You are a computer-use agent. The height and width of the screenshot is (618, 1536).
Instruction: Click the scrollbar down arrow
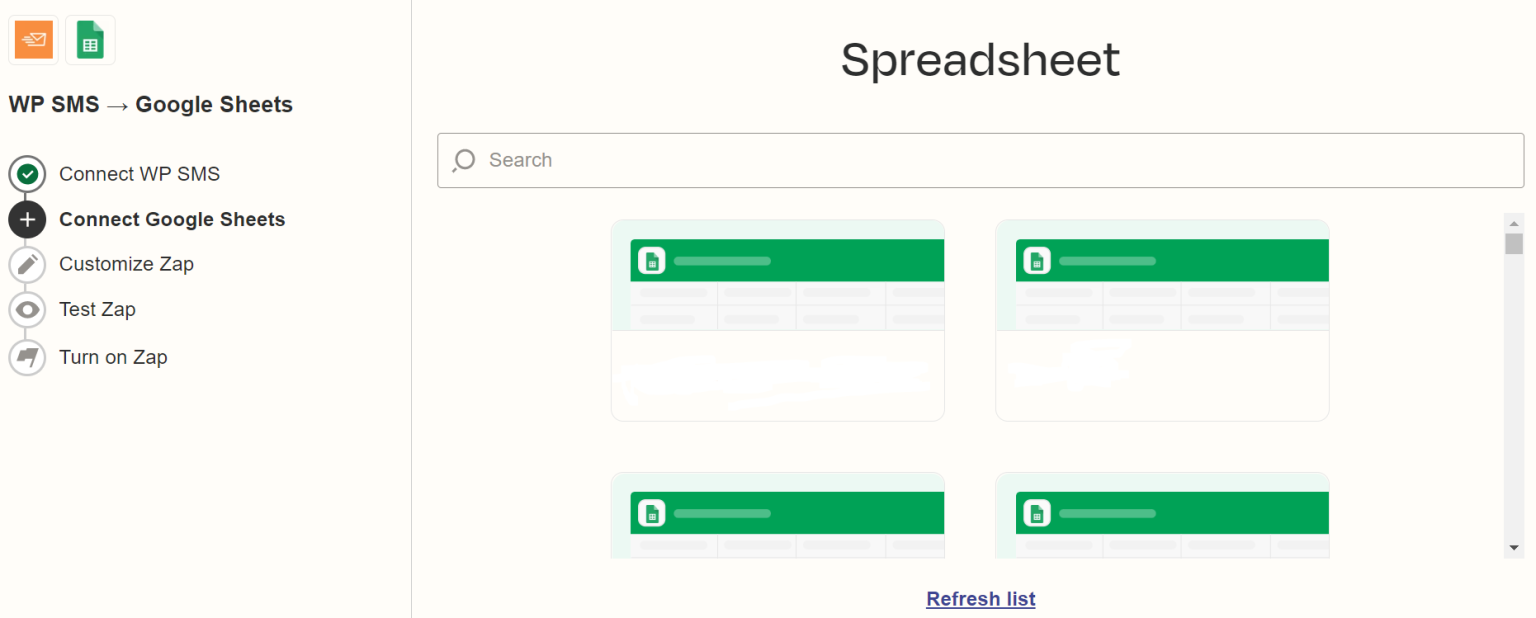1515,547
